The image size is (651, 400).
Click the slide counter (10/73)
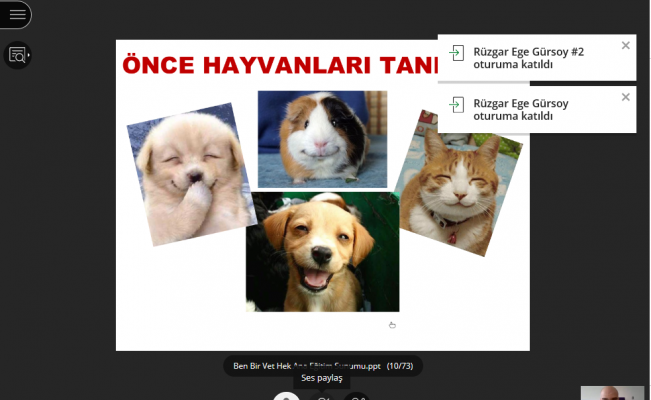pyautogui.click(x=401, y=366)
